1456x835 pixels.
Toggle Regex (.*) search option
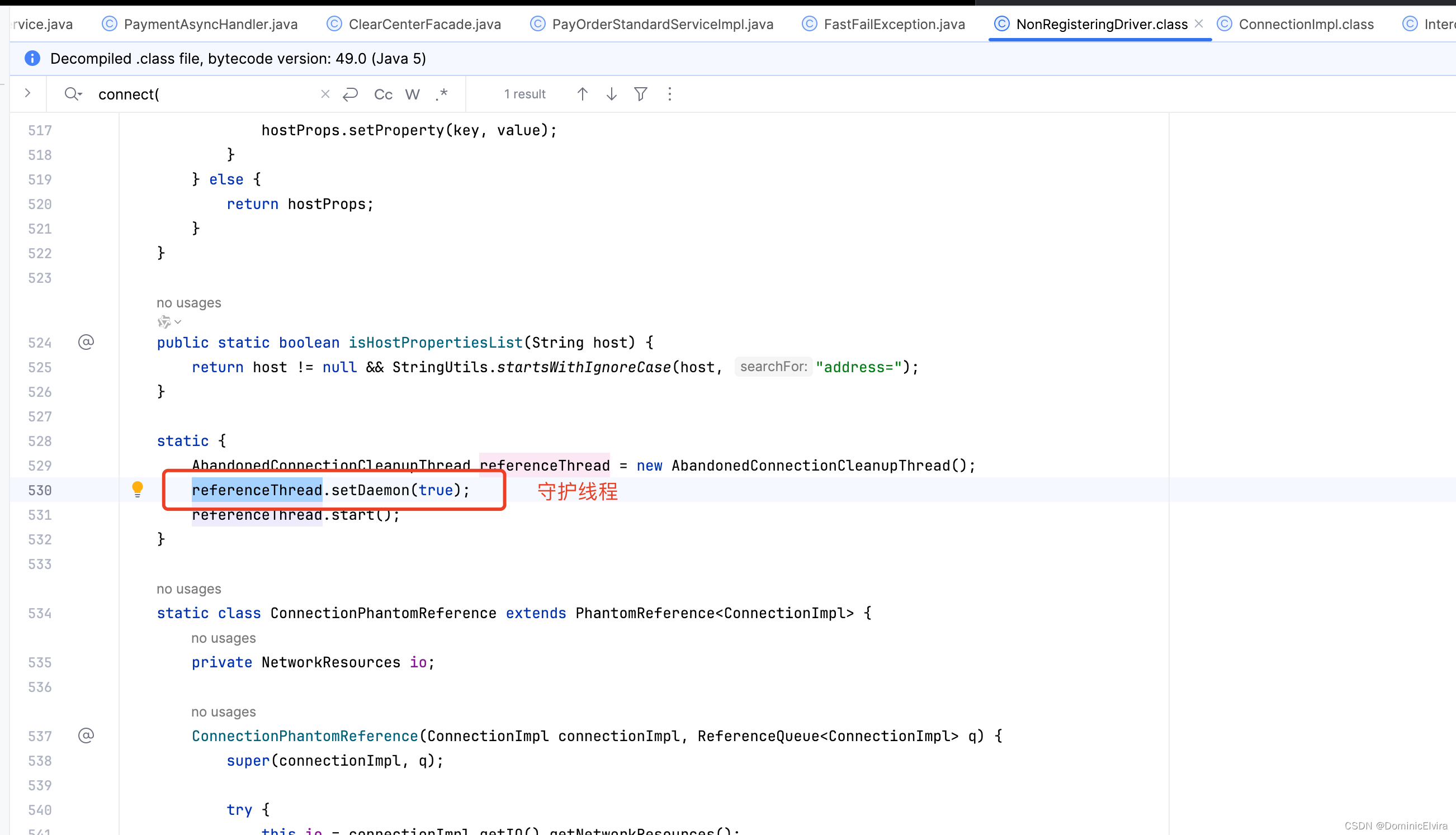tap(441, 94)
